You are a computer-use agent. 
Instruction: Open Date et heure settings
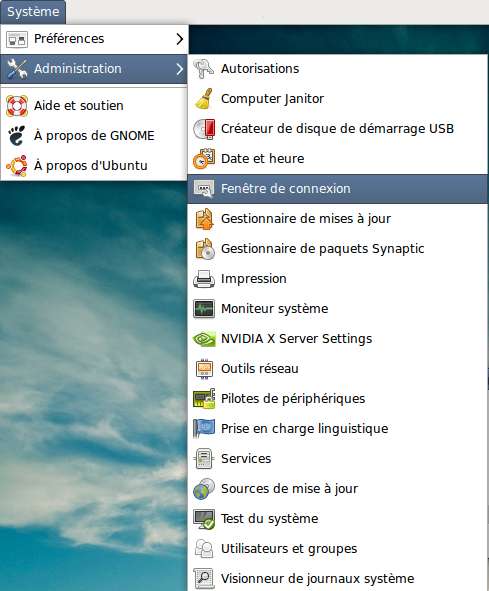click(337, 159)
